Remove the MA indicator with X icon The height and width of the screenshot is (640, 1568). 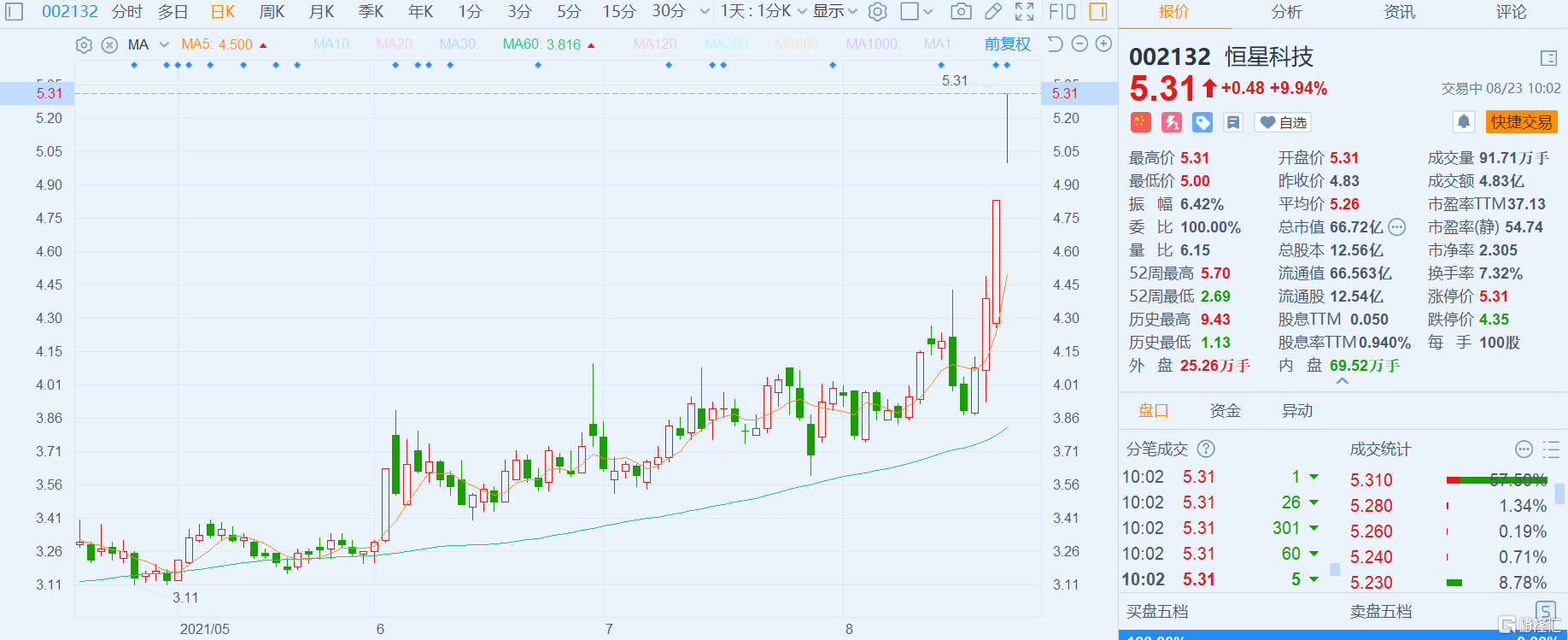tap(109, 45)
